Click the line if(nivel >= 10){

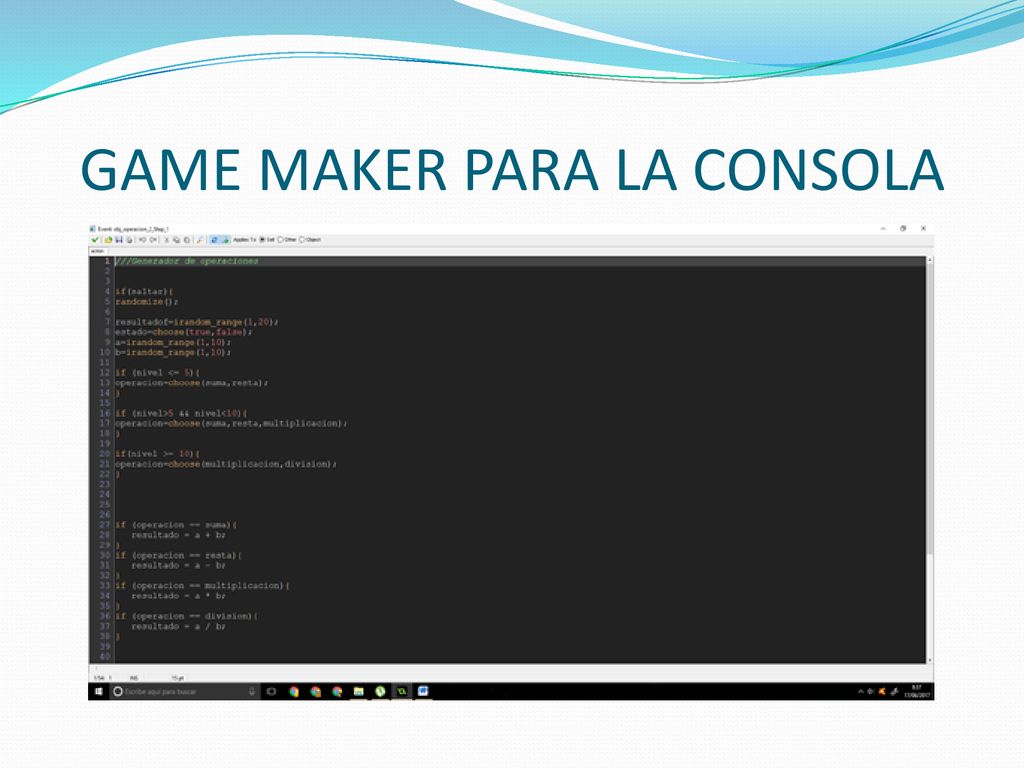click(157, 453)
